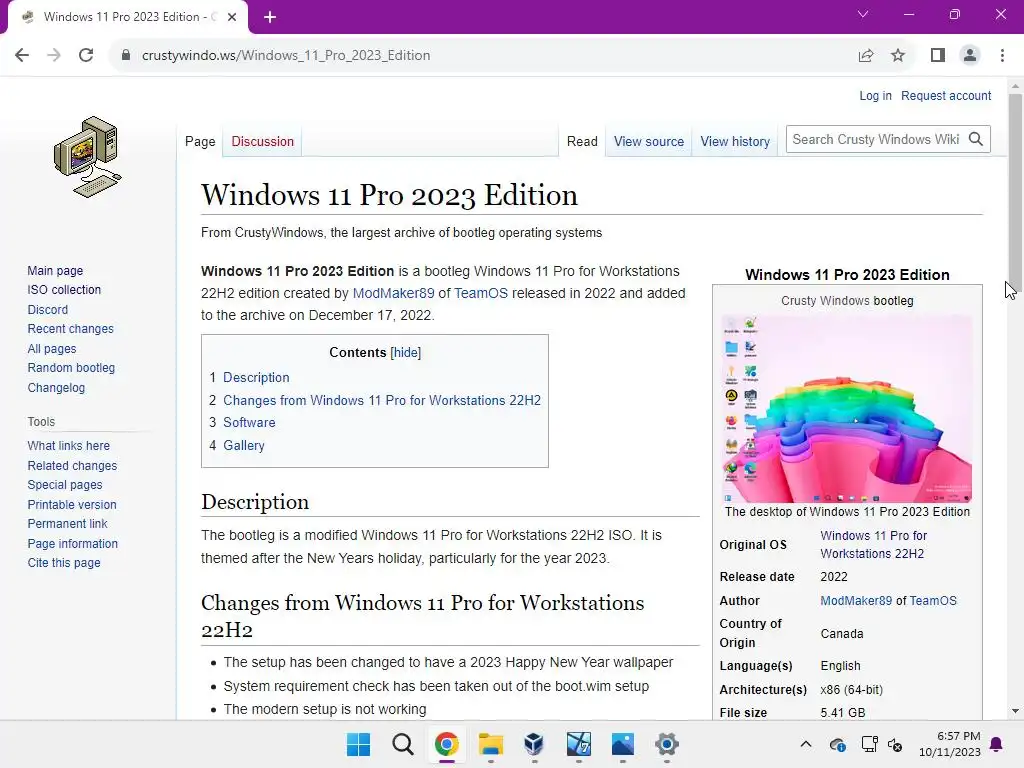Image resolution: width=1024 pixels, height=768 pixels.
Task: Jump to Software section in contents
Action: (x=249, y=423)
